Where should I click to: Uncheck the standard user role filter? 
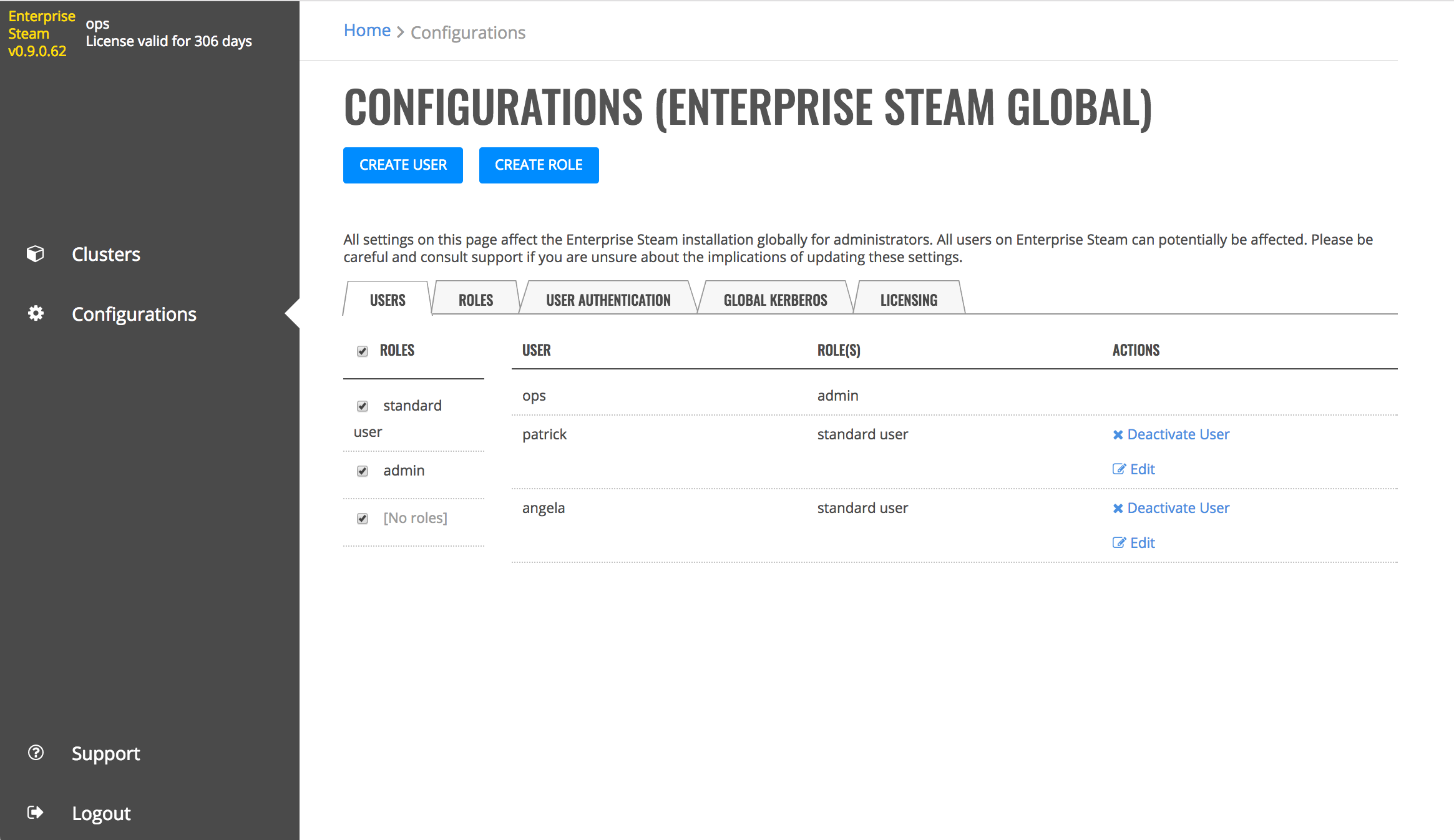363,406
